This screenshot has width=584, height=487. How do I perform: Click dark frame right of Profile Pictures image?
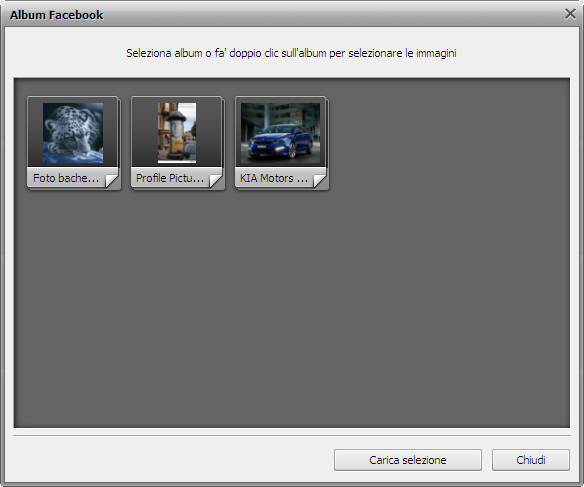point(209,132)
